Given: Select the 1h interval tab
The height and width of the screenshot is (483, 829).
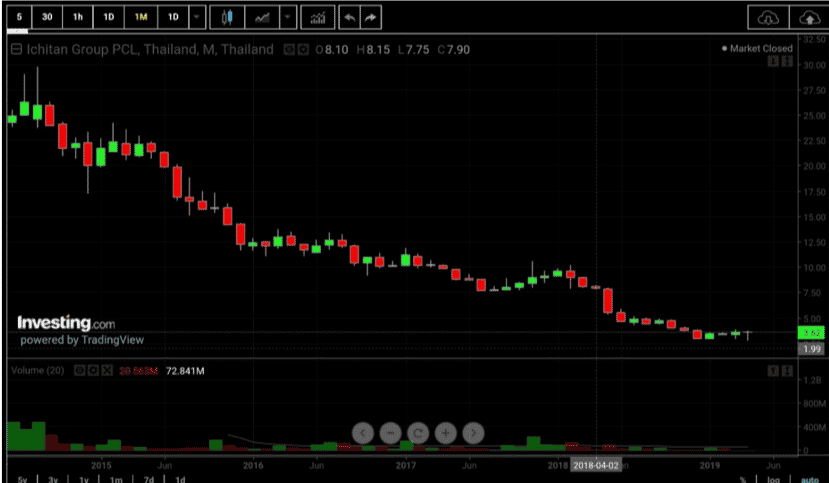Looking at the screenshot, I should [78, 17].
